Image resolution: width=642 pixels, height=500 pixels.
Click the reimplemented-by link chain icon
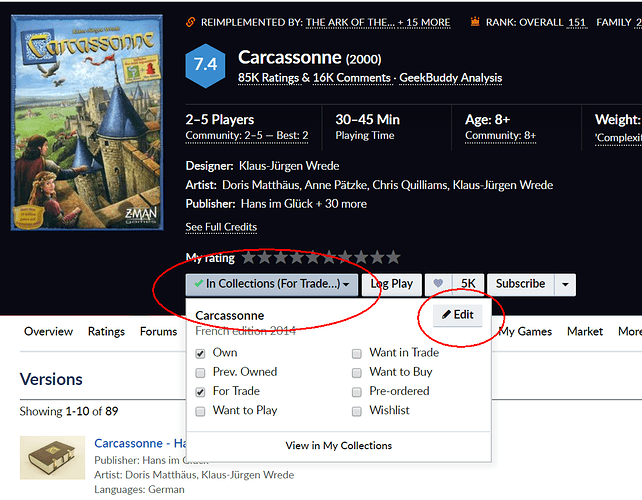click(190, 22)
